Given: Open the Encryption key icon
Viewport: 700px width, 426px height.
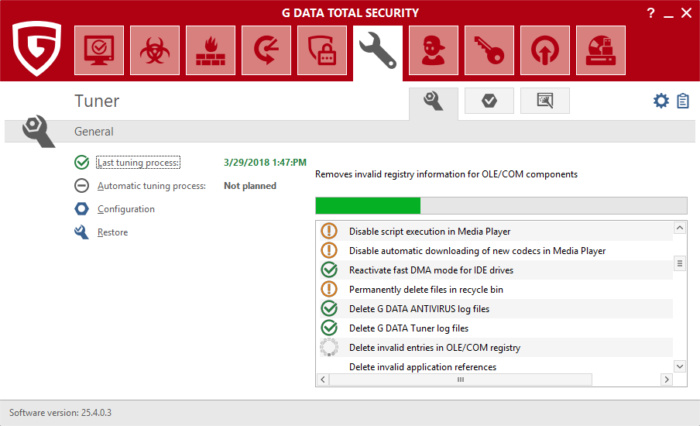Looking at the screenshot, I should coord(488,50).
